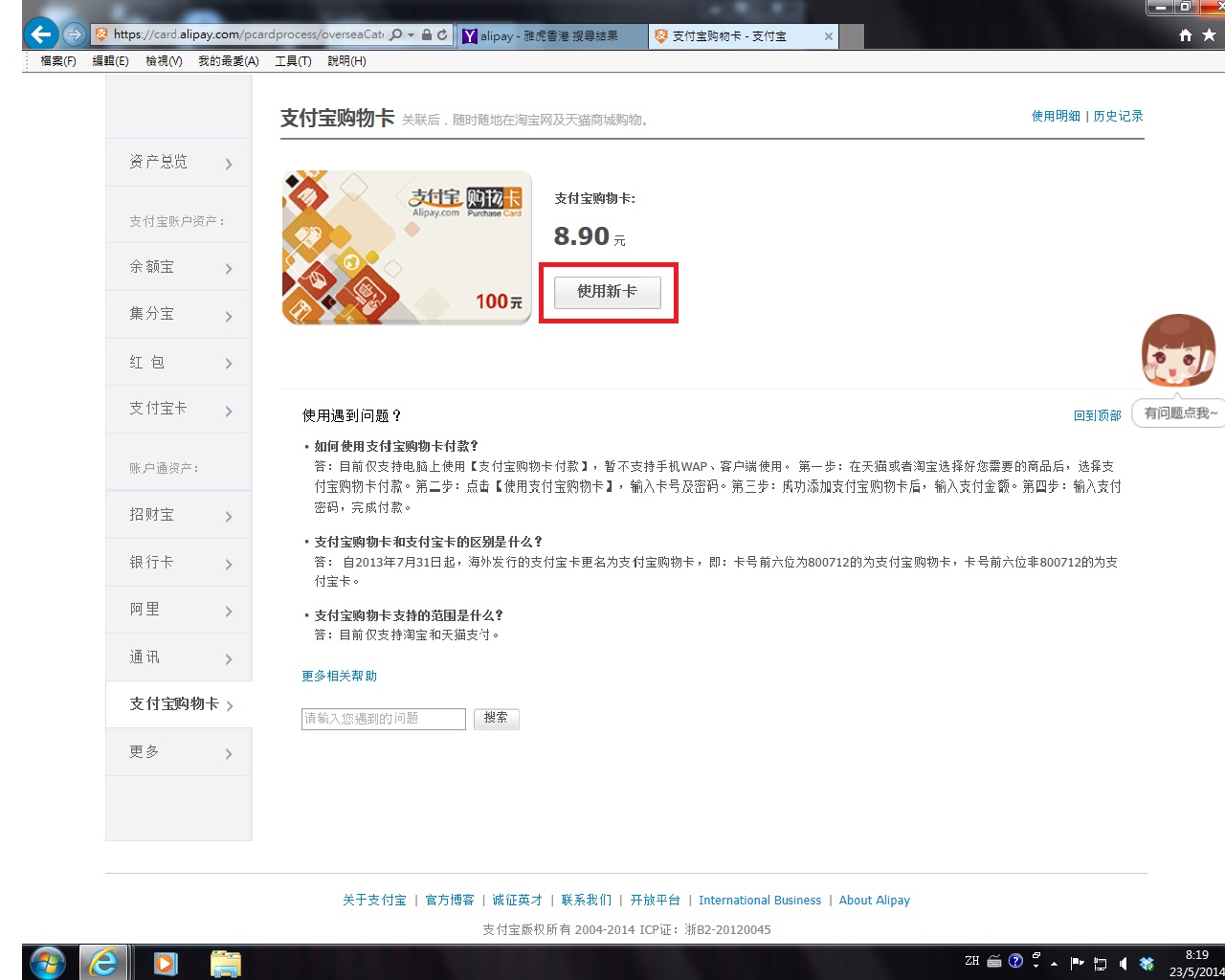Expand the 阿里 chevron arrow

[229, 612]
